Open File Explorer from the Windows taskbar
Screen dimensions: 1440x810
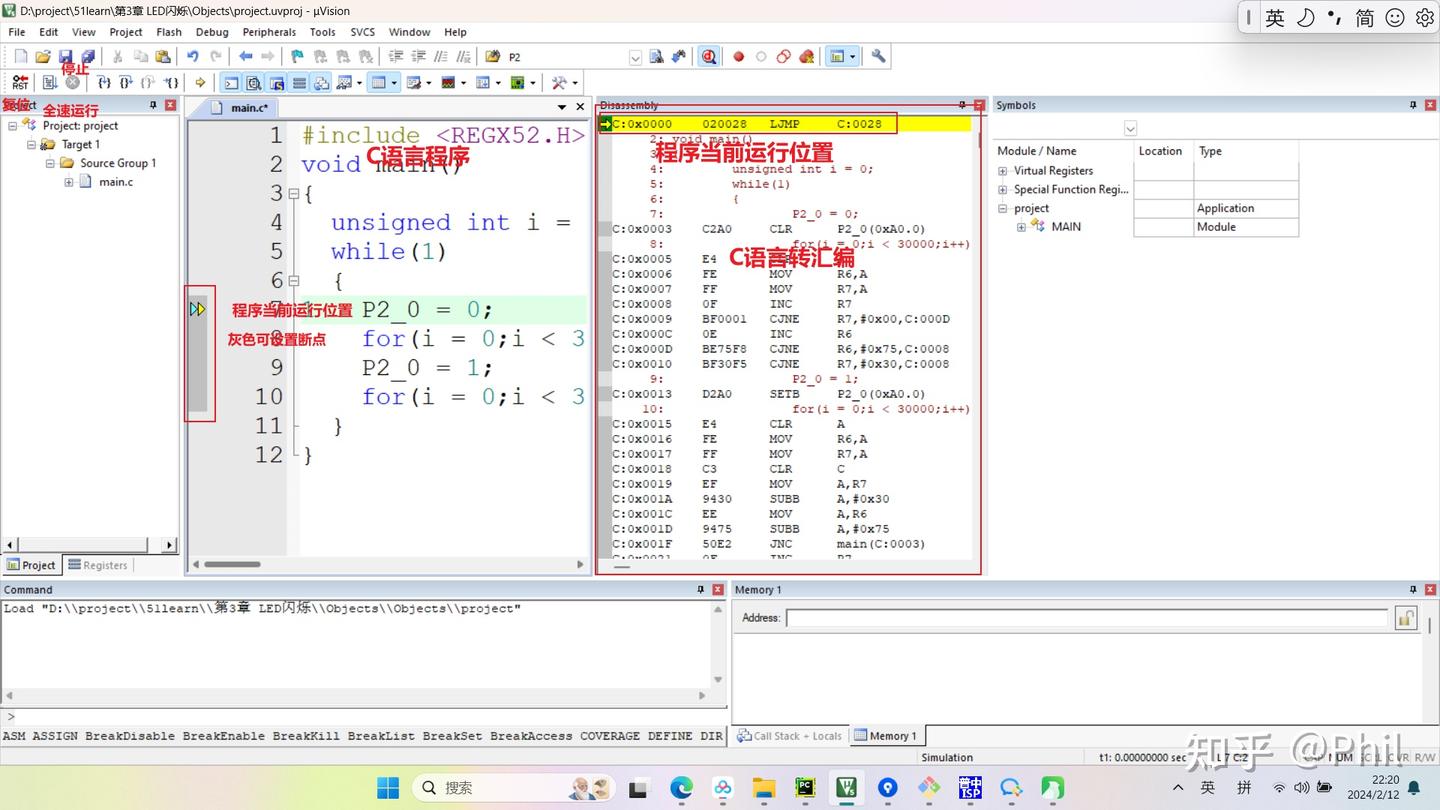pyautogui.click(x=764, y=788)
